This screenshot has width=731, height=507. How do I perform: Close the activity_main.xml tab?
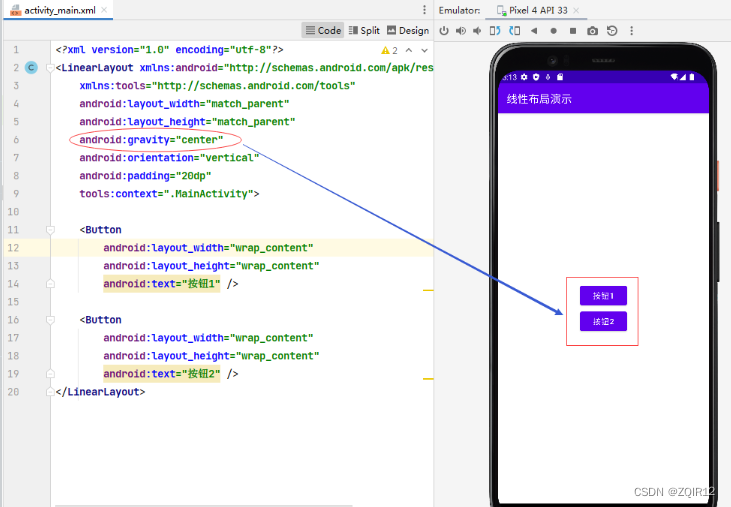104,10
